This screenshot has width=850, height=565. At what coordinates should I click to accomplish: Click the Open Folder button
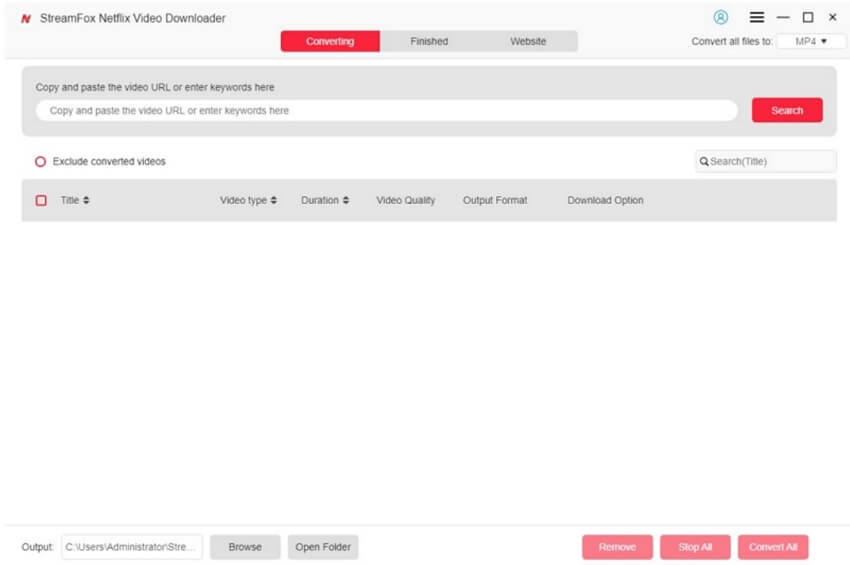(323, 547)
